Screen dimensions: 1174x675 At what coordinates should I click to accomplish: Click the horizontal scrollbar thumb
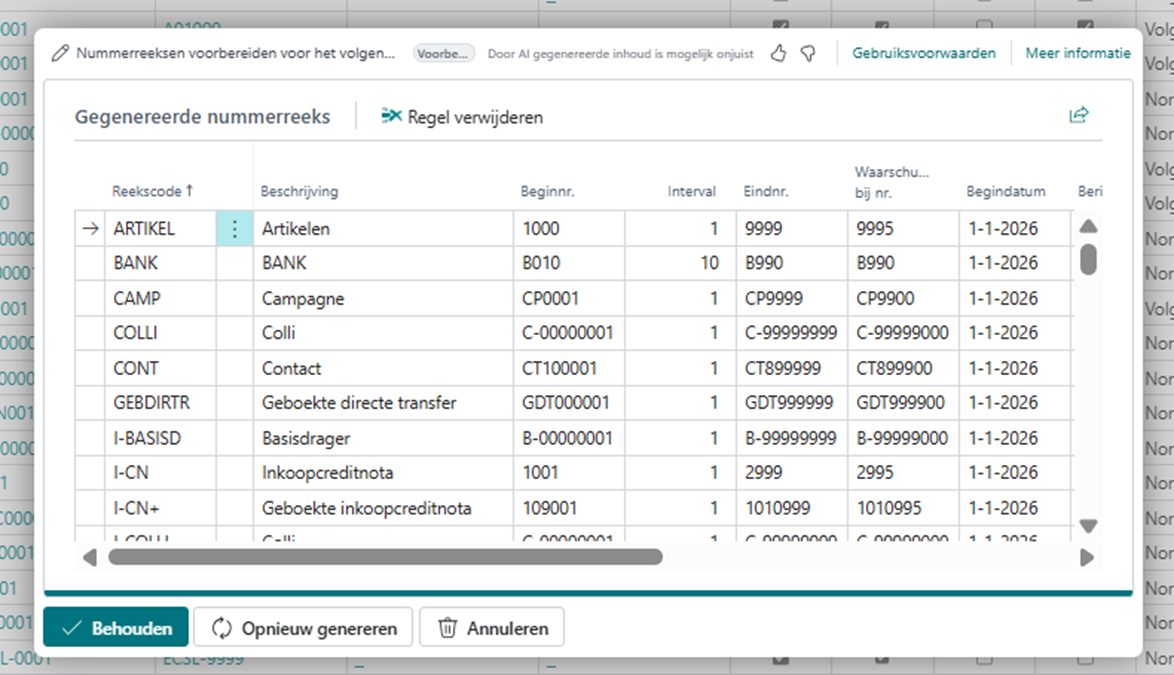[x=385, y=557]
